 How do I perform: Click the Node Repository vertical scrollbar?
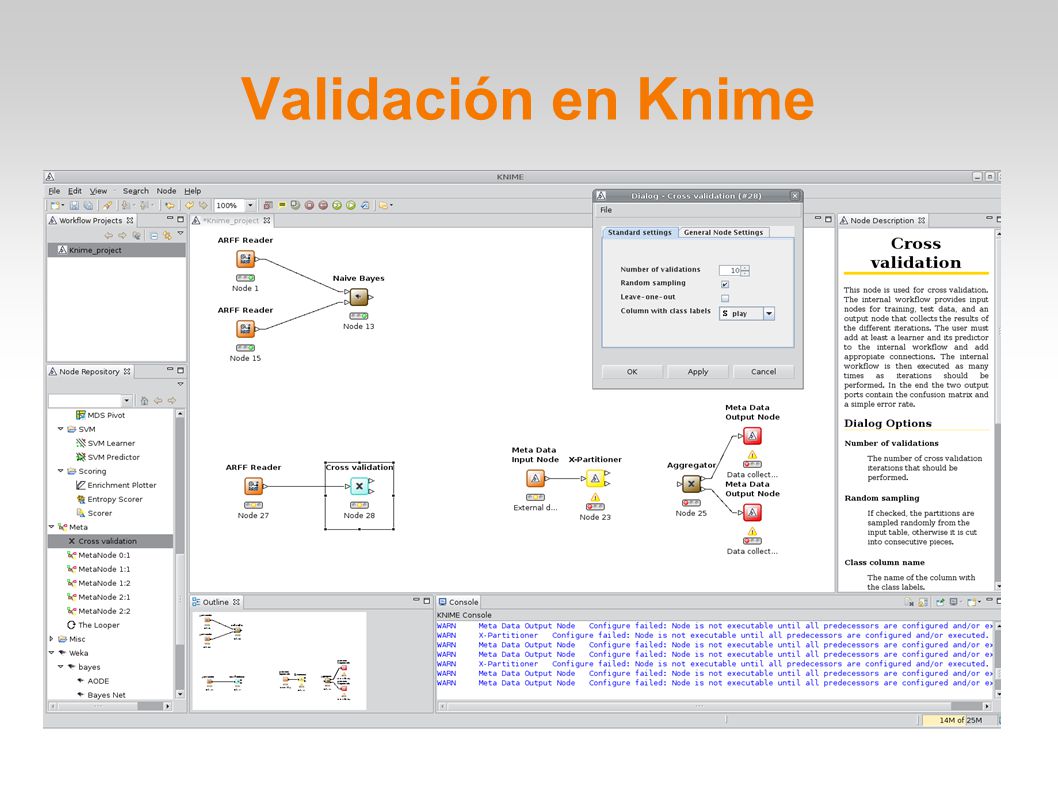coord(179,554)
